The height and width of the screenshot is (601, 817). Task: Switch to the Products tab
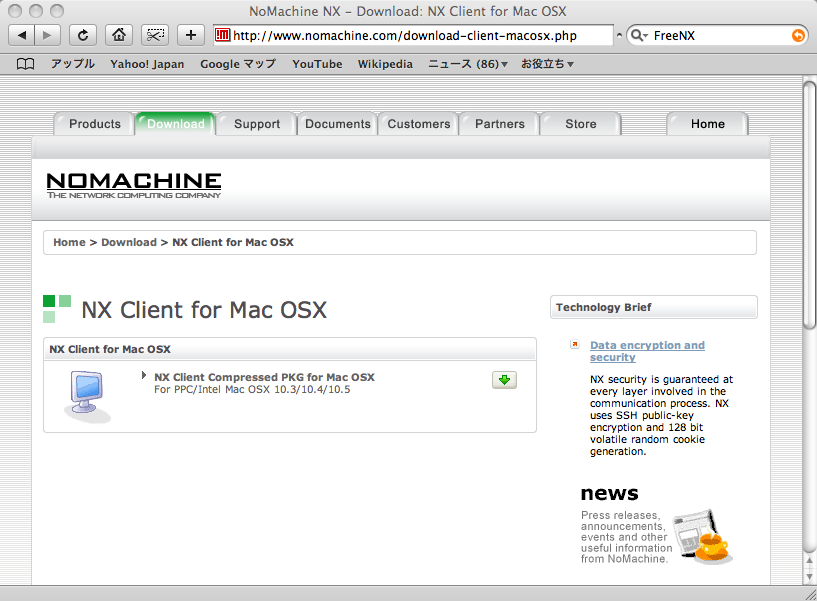[x=94, y=124]
